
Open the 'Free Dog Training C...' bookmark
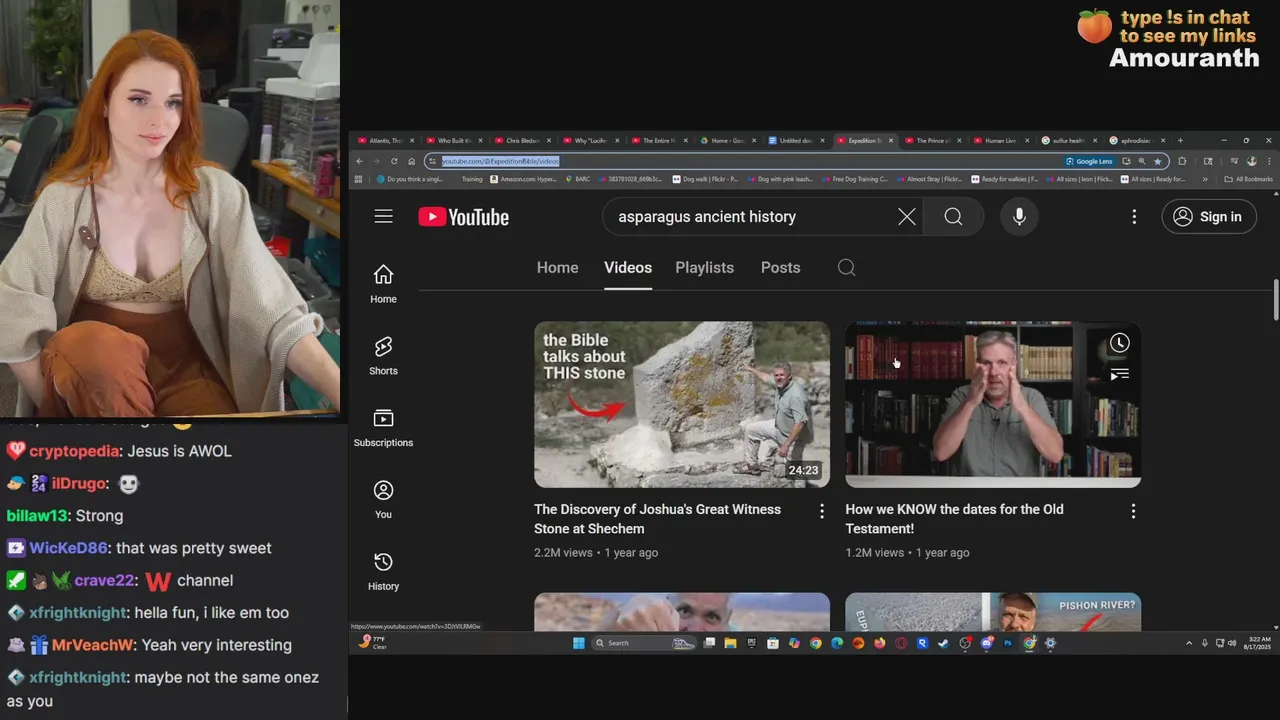[853, 179]
